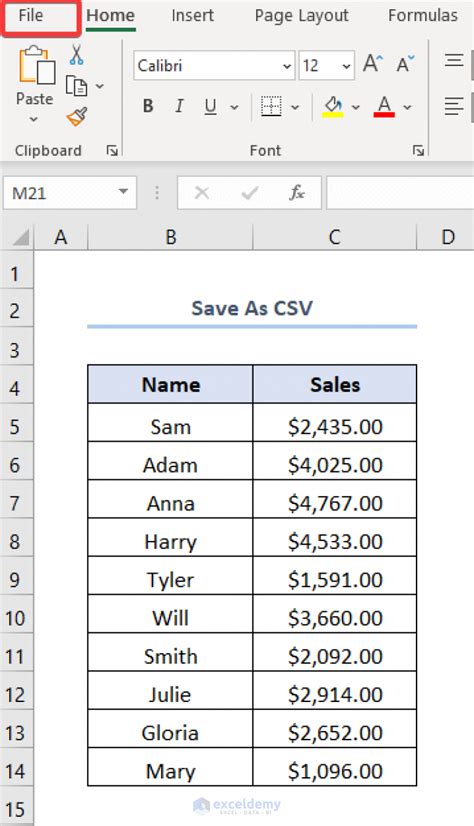Viewport: 474px width, 826px height.
Task: Open the Font dialog launcher
Action: tap(418, 151)
